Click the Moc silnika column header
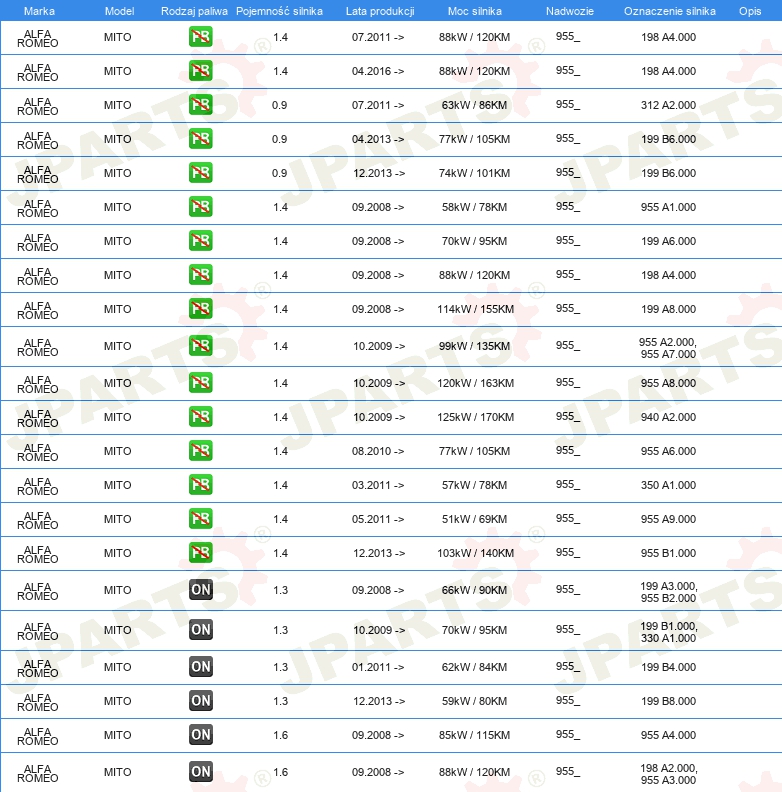This screenshot has width=782, height=792. (x=475, y=10)
